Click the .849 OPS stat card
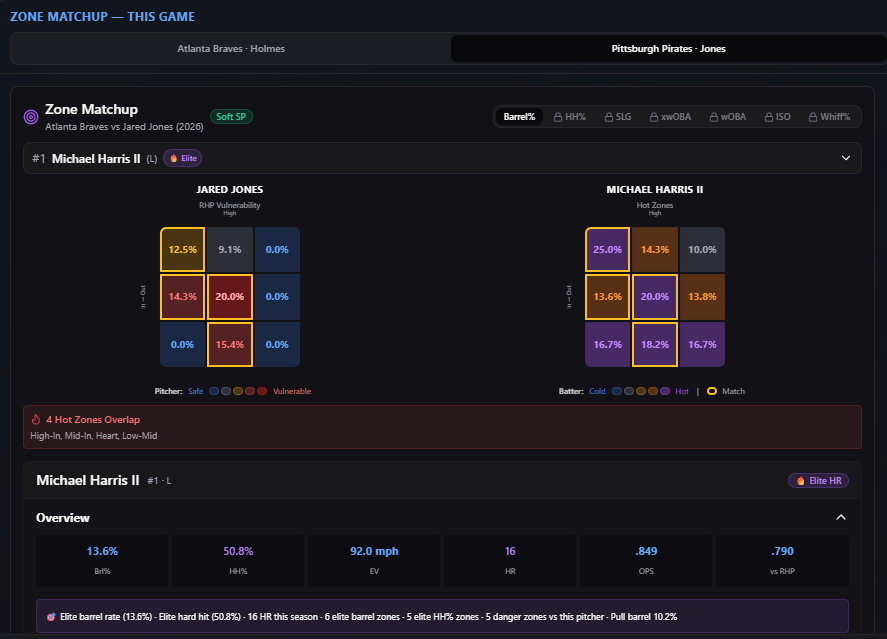This screenshot has width=887, height=639. coord(646,560)
